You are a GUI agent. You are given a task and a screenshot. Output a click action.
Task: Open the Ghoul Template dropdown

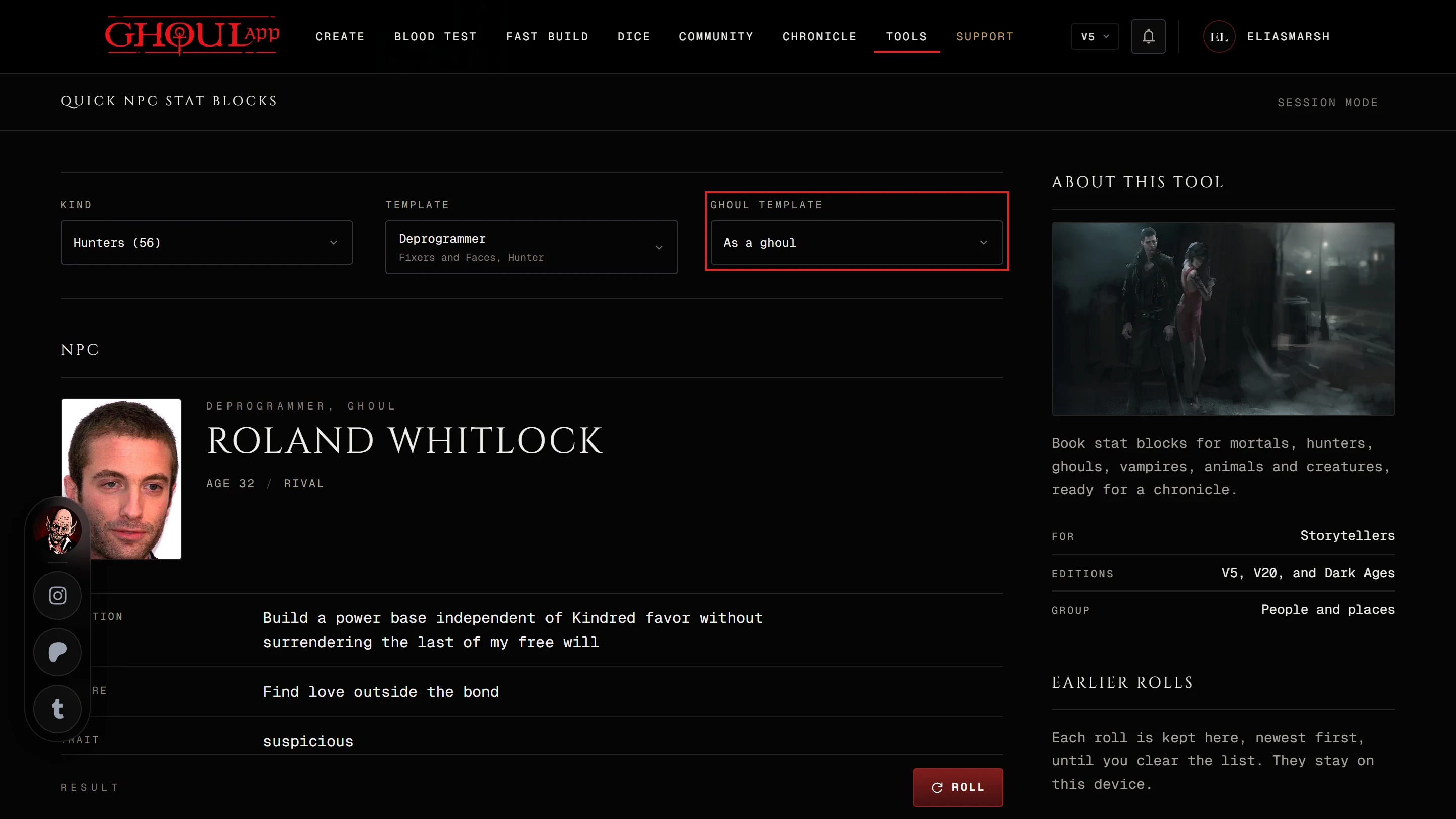click(856, 243)
